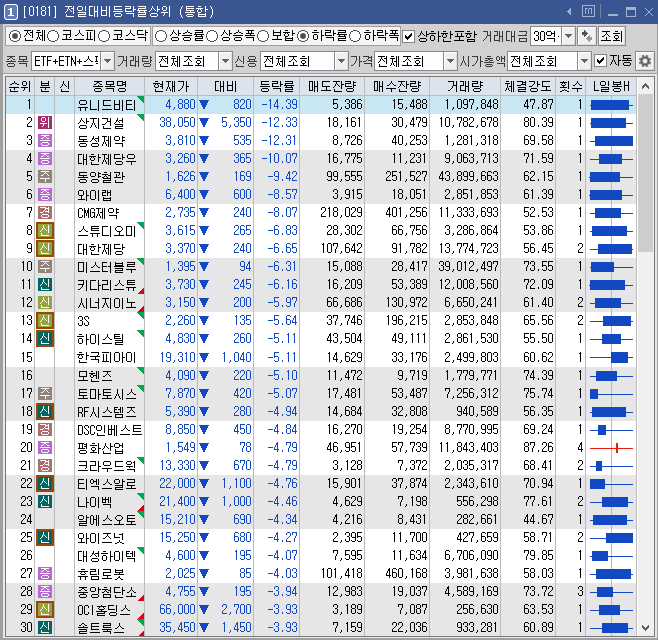The height and width of the screenshot is (640, 658).
Task: Click the 주 badge on 토마토시스 row
Action: point(45,393)
